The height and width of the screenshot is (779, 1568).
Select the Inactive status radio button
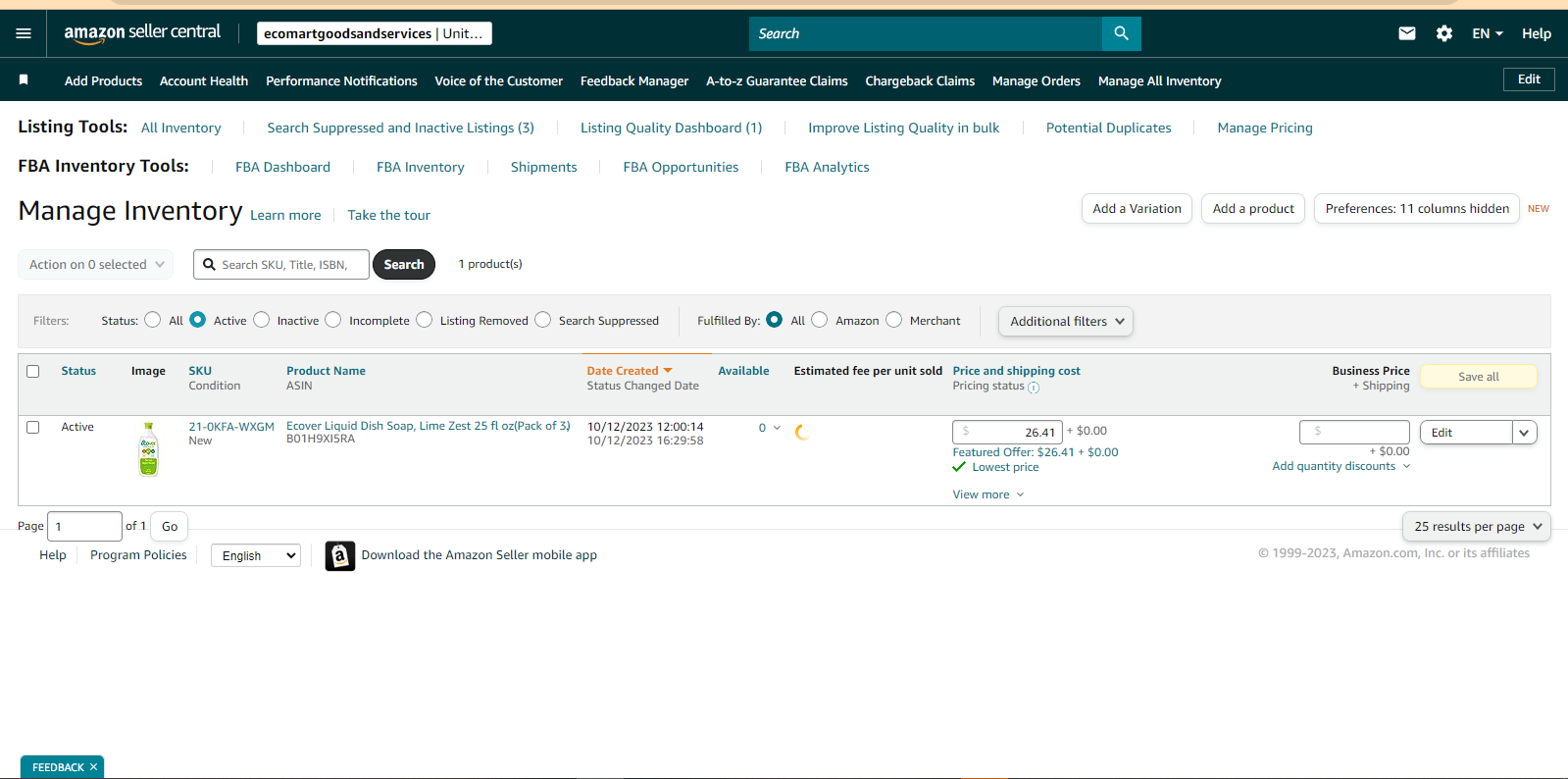click(262, 320)
